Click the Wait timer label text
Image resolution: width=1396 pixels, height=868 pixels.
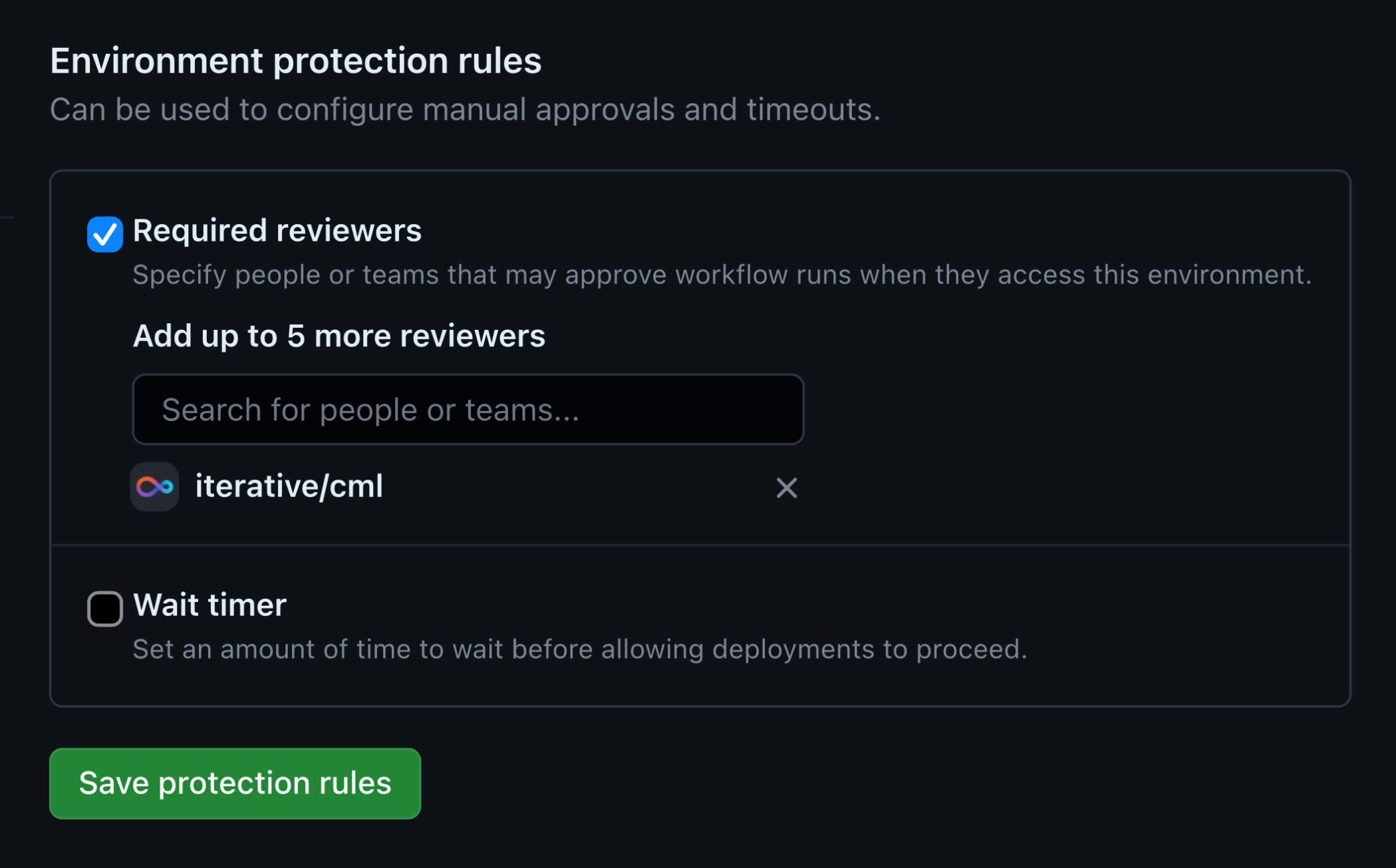[209, 605]
